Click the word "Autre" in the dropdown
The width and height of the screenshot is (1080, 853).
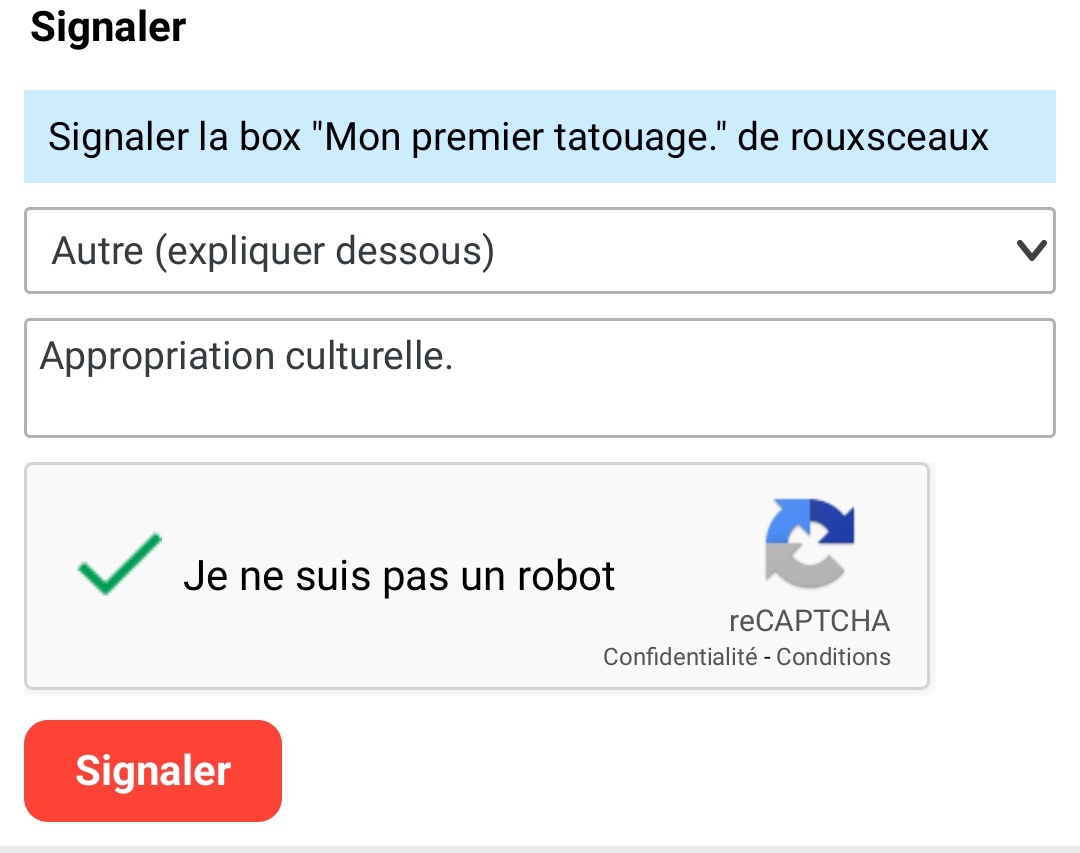97,251
